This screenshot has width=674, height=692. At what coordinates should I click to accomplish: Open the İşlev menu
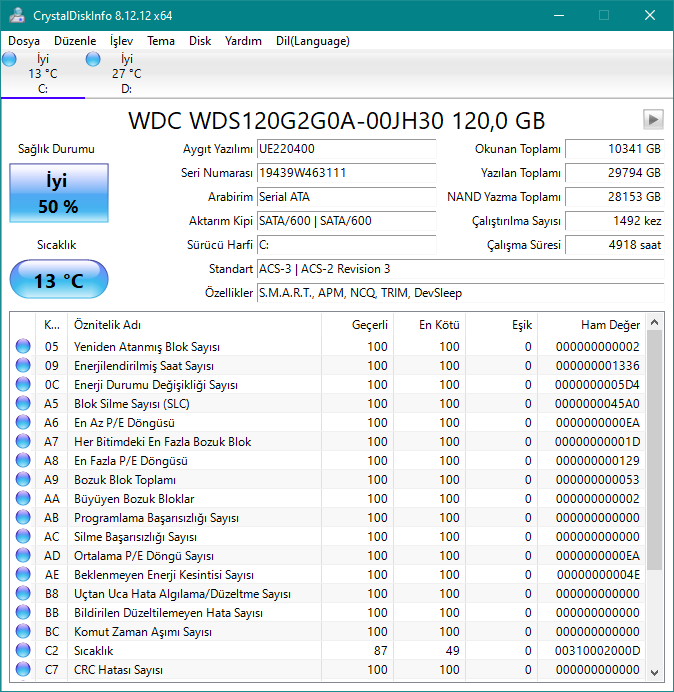point(121,41)
